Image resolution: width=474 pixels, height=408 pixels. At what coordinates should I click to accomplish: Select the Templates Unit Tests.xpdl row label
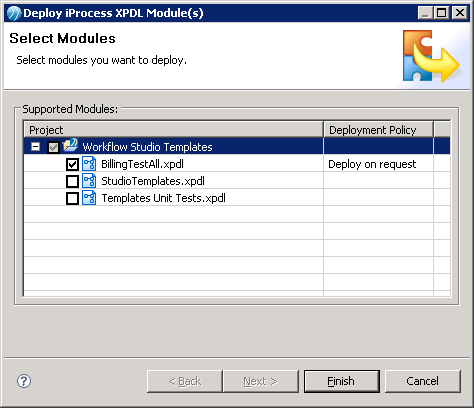click(x=163, y=198)
